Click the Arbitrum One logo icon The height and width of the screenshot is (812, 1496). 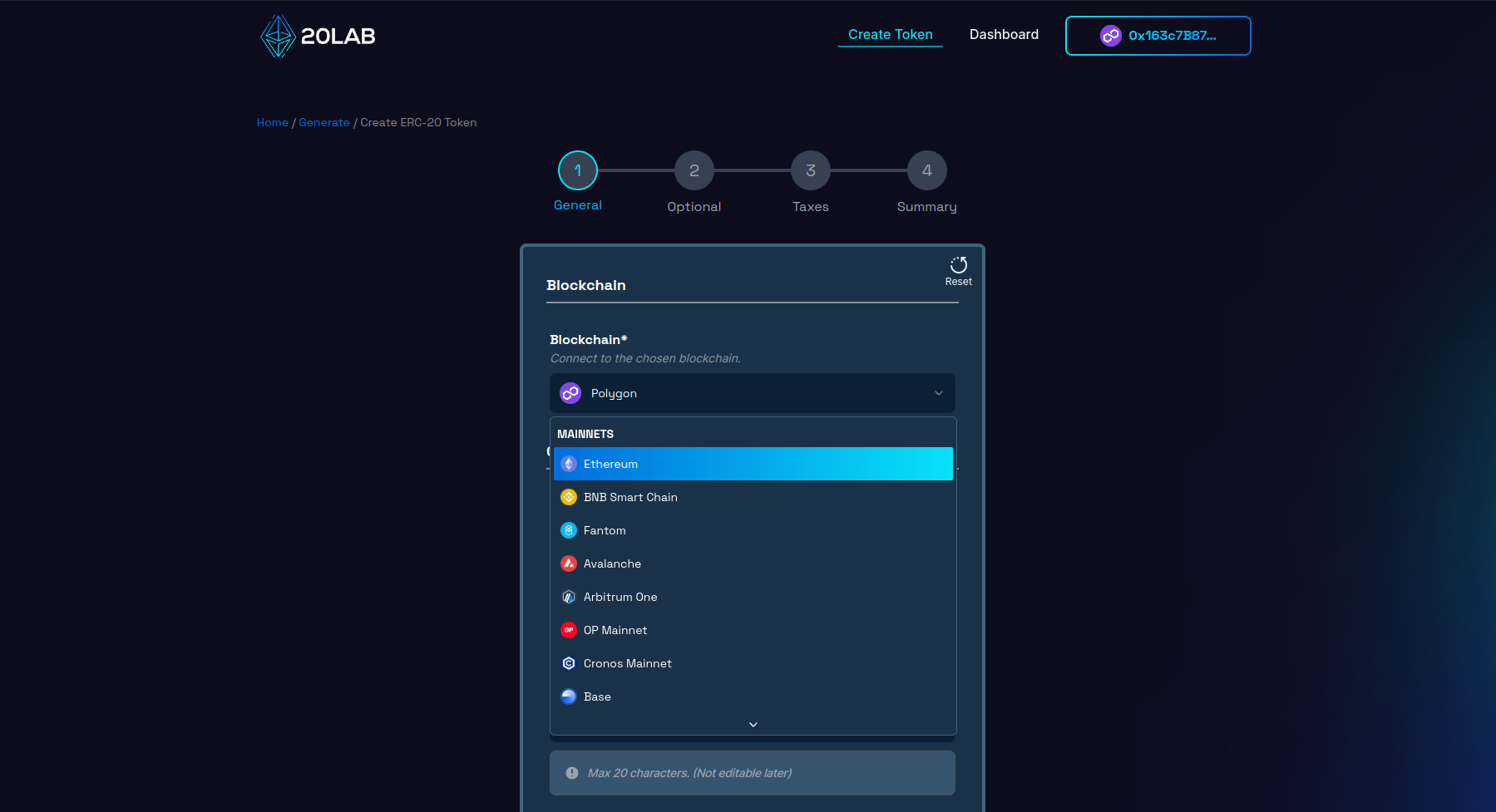point(569,597)
